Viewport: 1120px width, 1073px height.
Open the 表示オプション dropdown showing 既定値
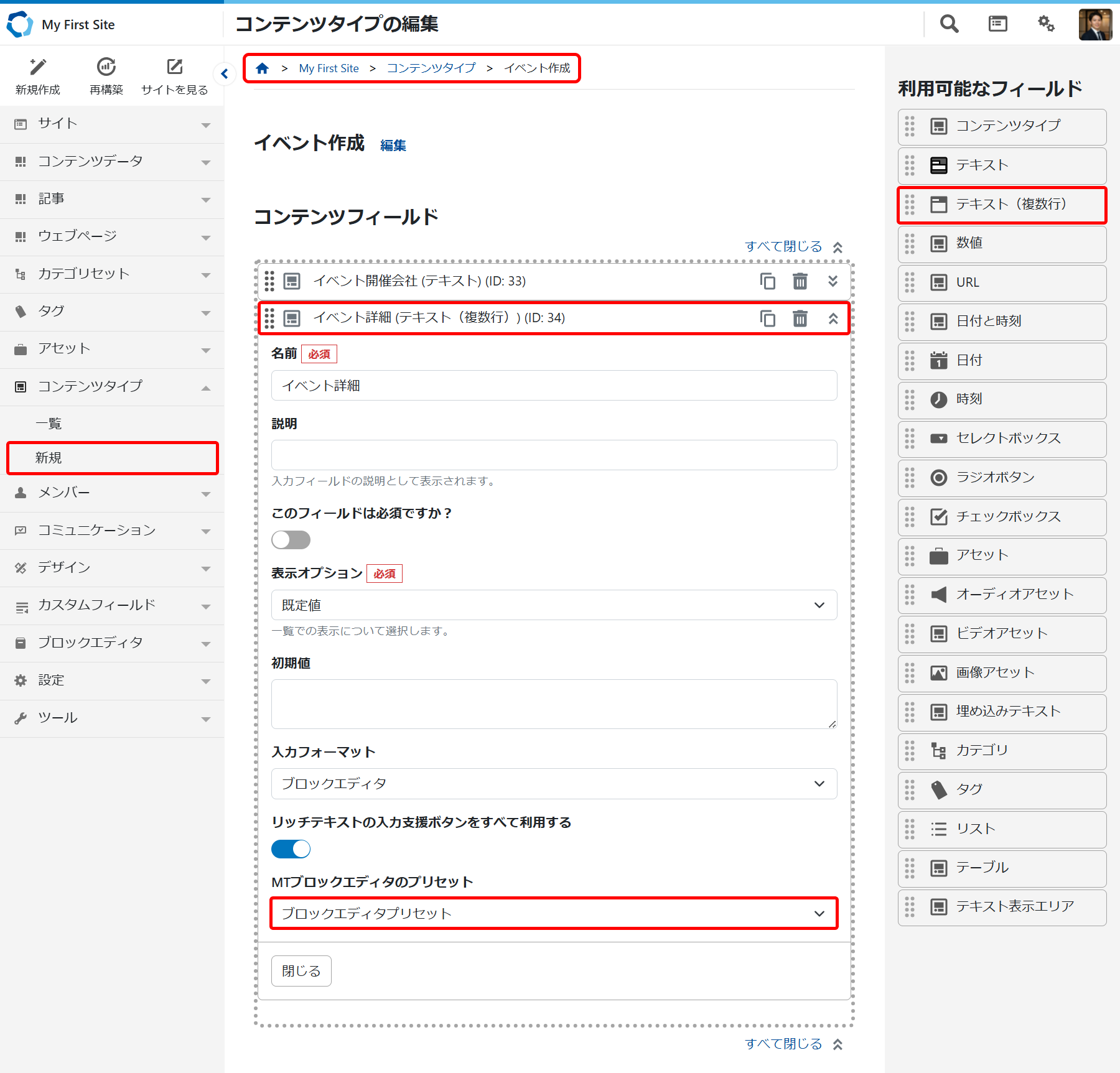(x=554, y=605)
